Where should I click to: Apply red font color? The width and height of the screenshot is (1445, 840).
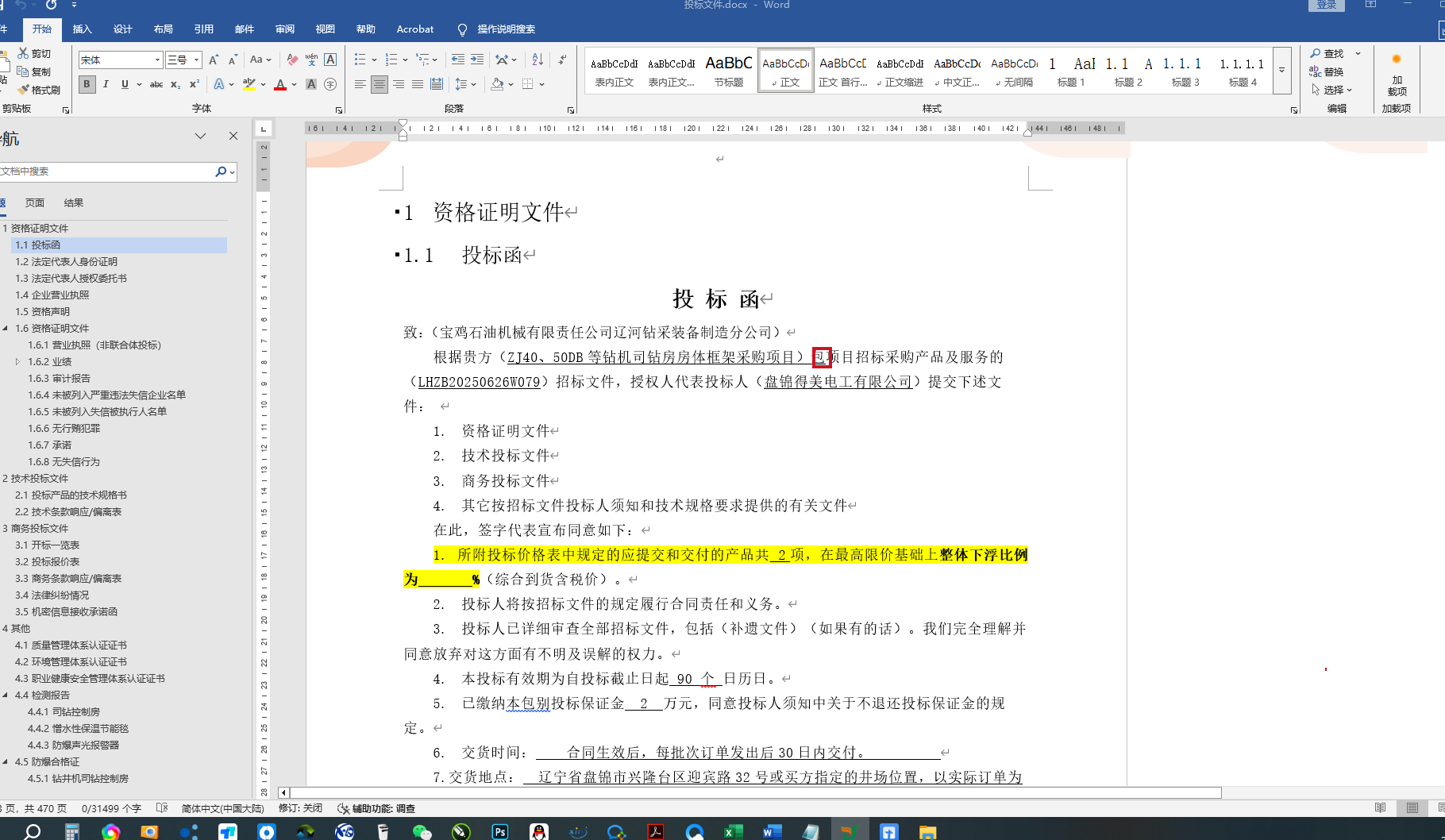click(x=280, y=84)
